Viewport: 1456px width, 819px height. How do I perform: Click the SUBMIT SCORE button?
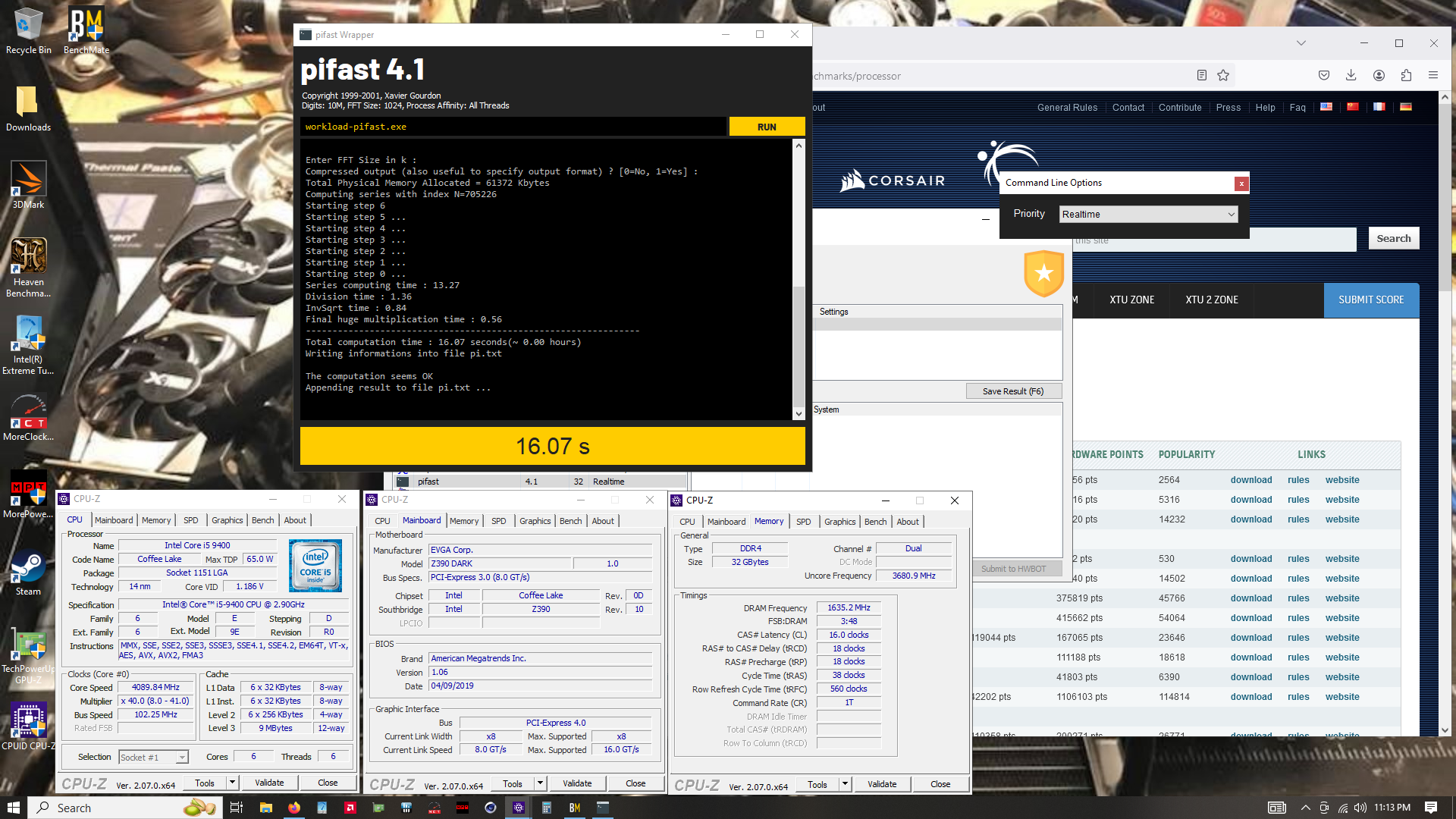click(1371, 300)
